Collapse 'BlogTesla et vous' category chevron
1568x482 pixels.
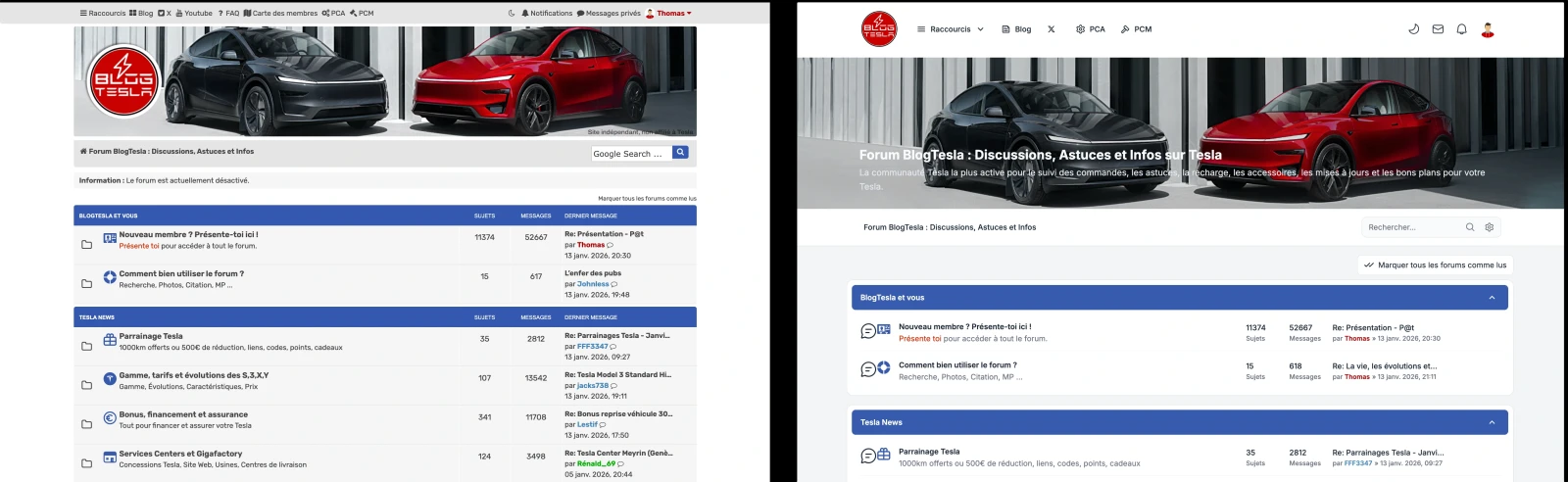tap(1492, 298)
